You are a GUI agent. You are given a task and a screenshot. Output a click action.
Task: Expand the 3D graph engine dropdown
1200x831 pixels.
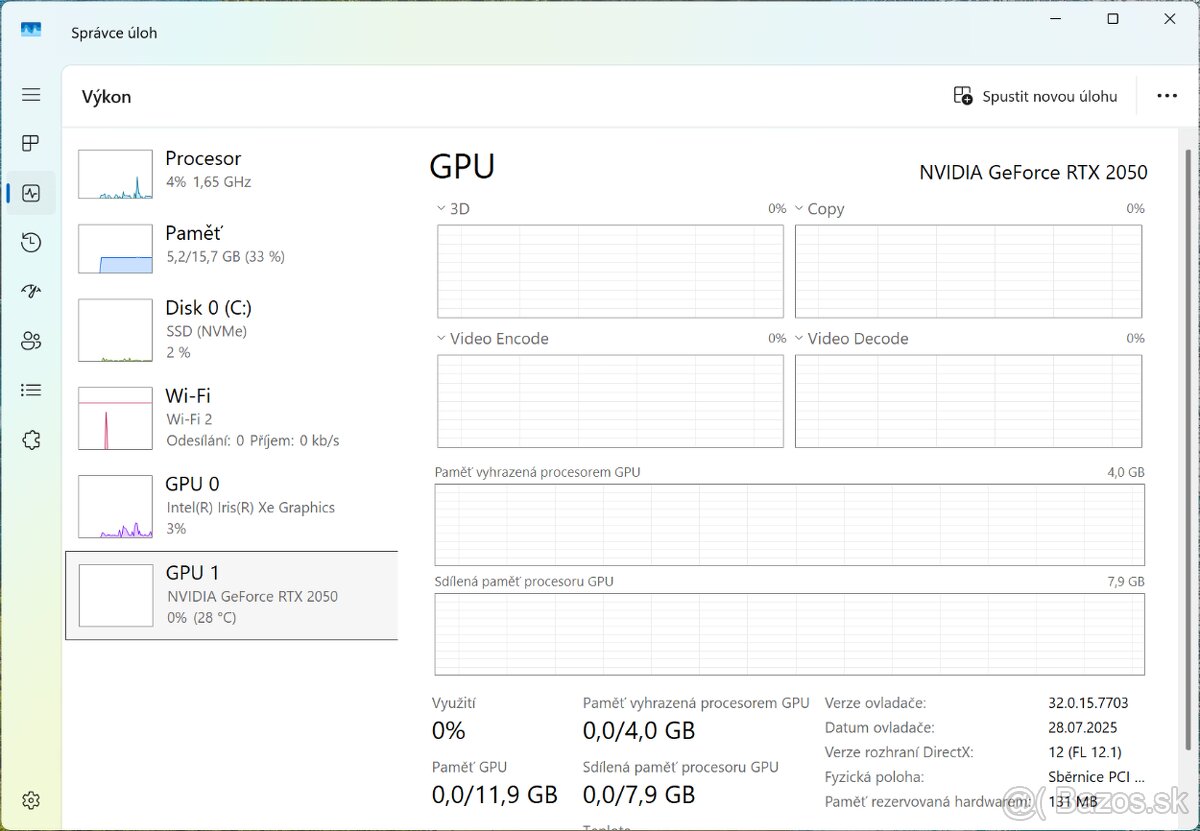click(442, 209)
